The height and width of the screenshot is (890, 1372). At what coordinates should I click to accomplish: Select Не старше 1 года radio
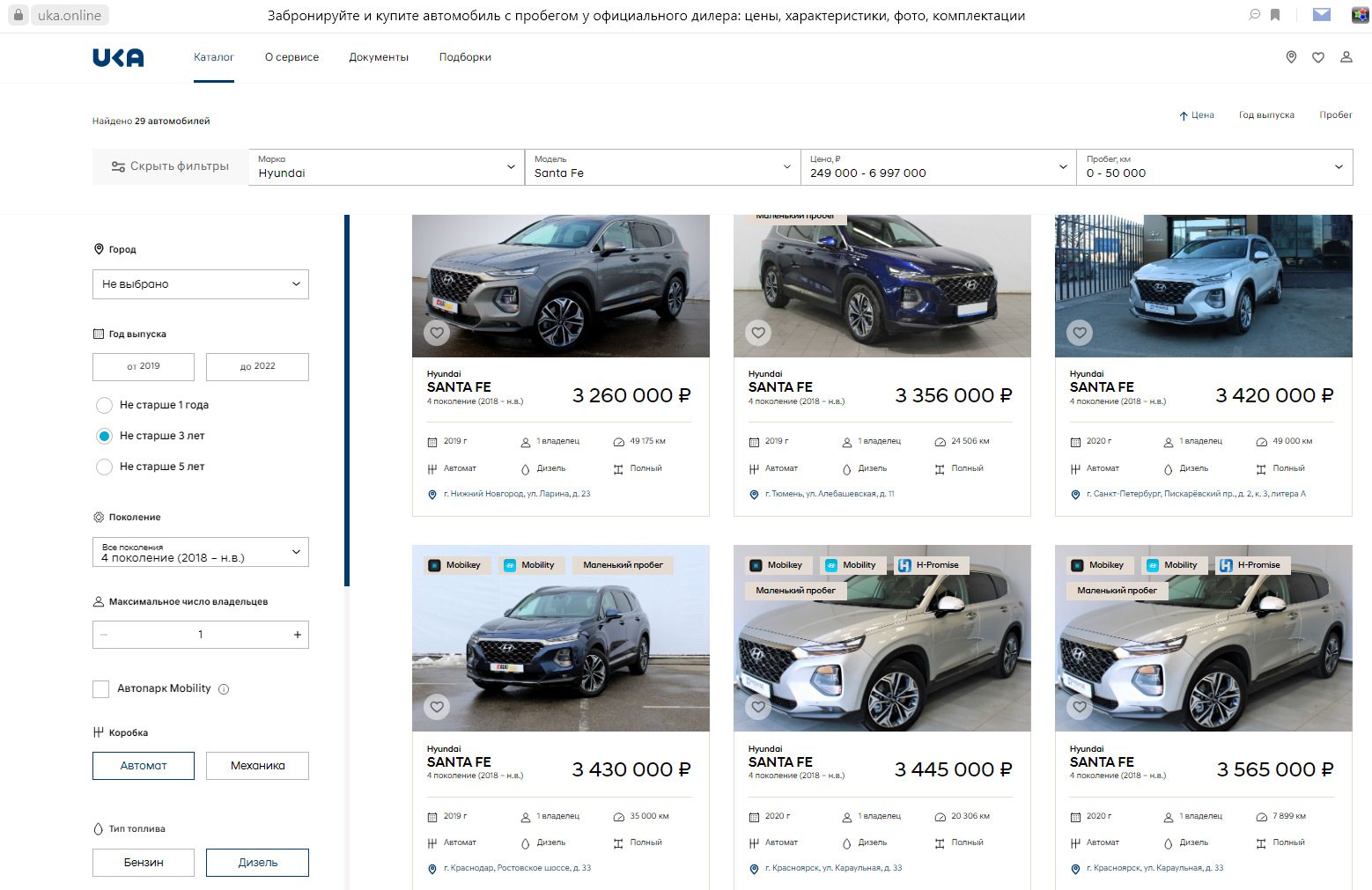(x=104, y=405)
